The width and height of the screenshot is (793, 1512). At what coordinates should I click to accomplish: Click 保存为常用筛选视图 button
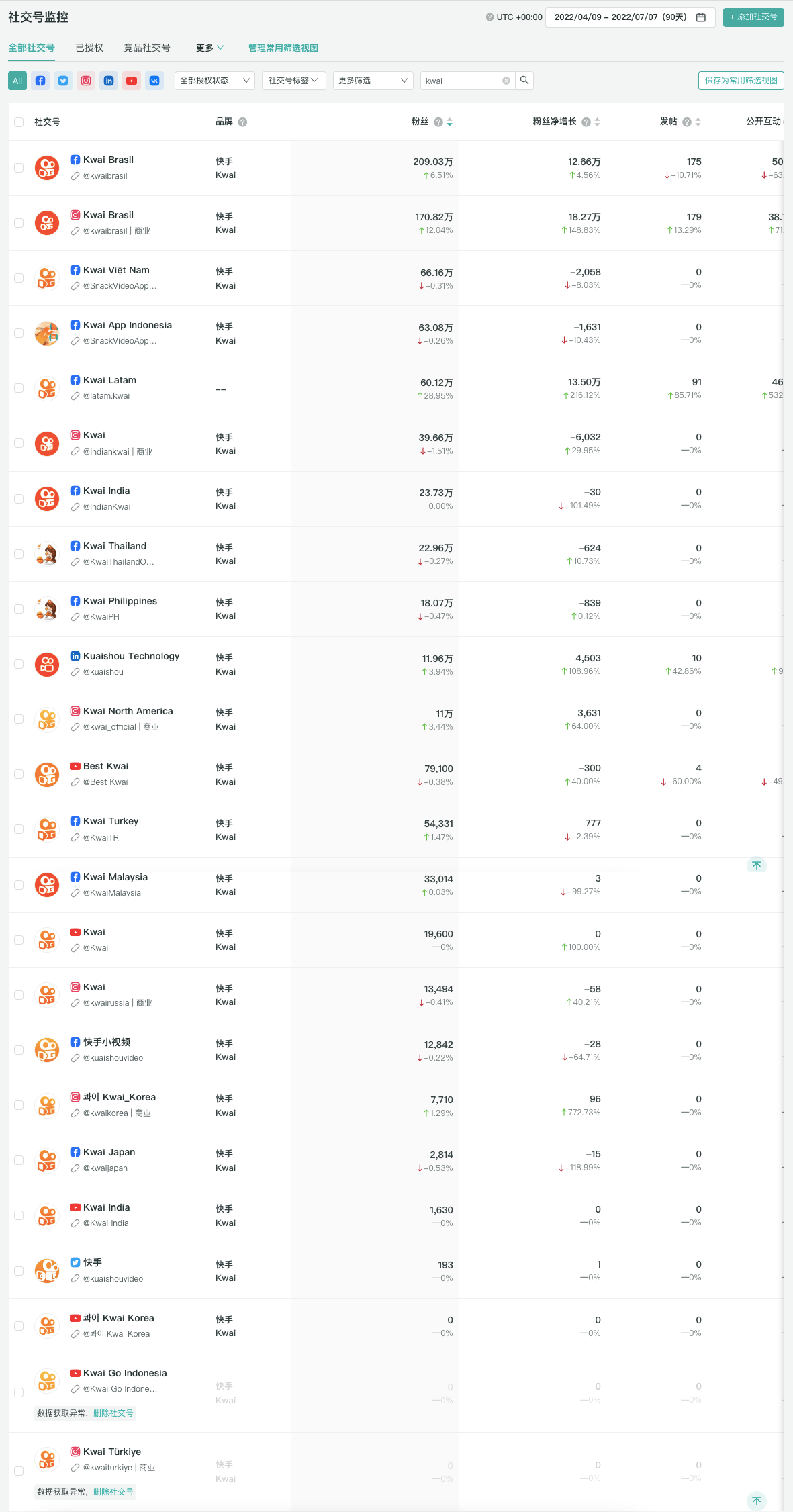[x=741, y=81]
